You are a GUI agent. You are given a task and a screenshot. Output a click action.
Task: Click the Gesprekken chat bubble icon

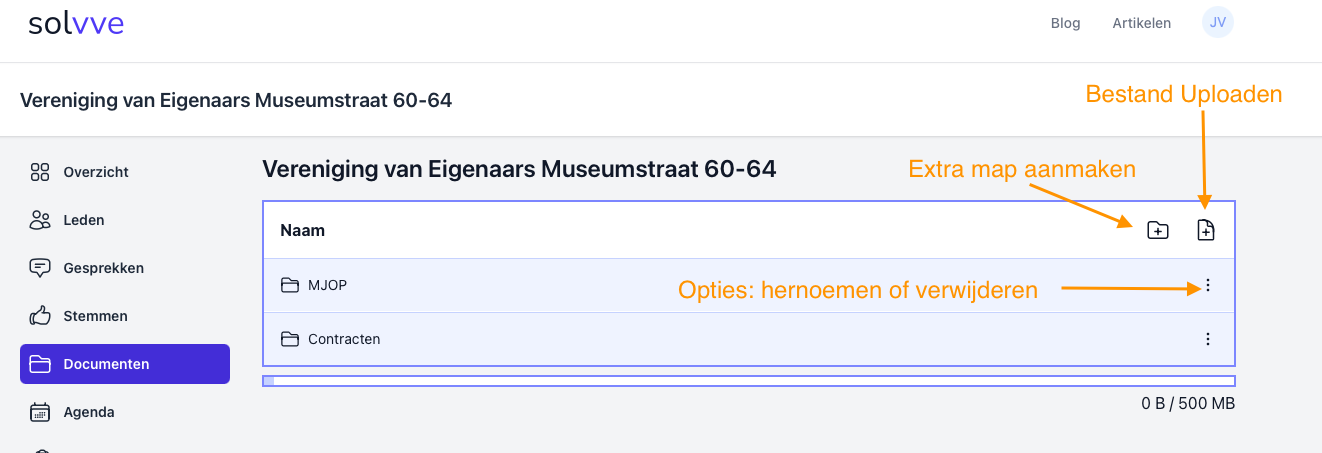[40, 268]
